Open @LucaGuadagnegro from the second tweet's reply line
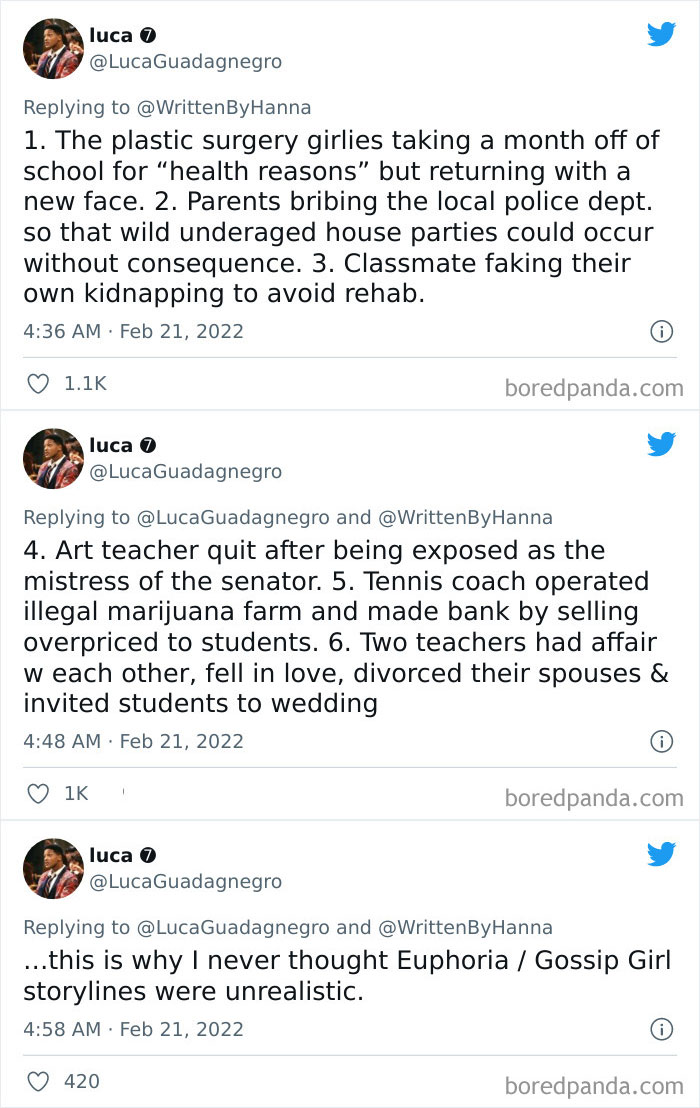The width and height of the screenshot is (700, 1108). click(234, 517)
